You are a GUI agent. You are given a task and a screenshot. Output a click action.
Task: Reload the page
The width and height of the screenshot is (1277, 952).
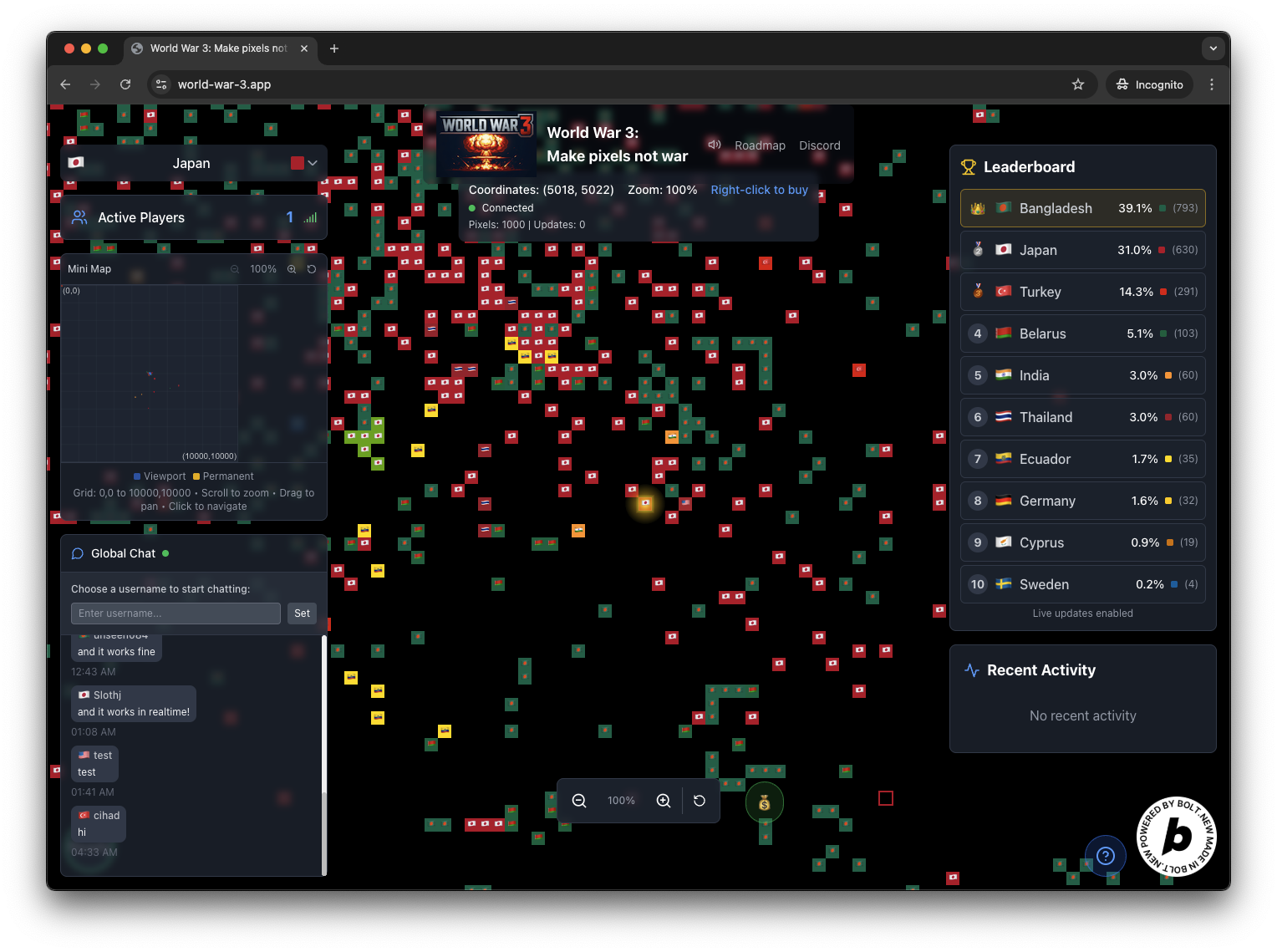point(125,84)
